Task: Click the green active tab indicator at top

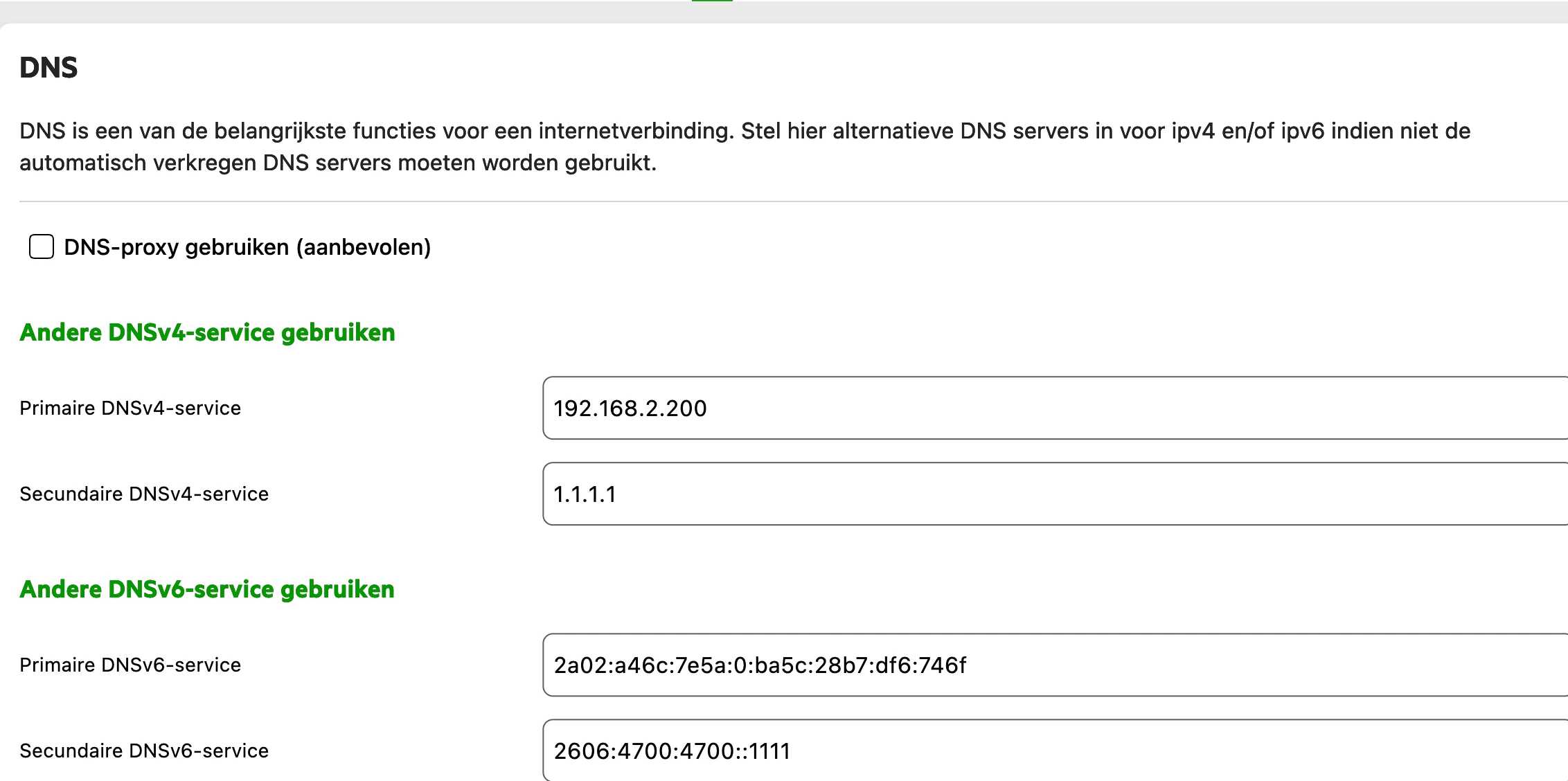Action: [712, 1]
